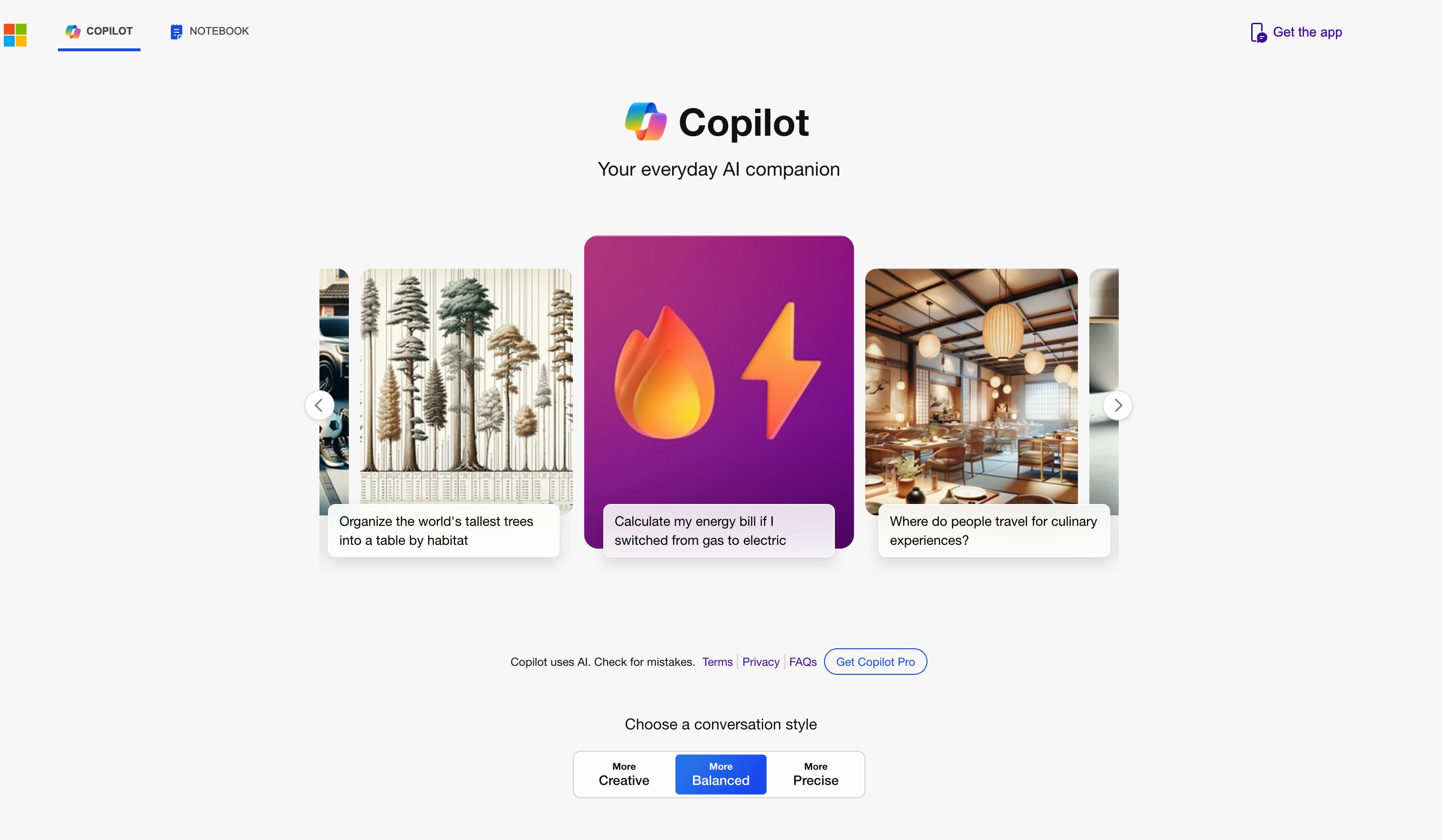Viewport: 1442px width, 840px height.
Task: Open the Privacy link
Action: coord(760,661)
